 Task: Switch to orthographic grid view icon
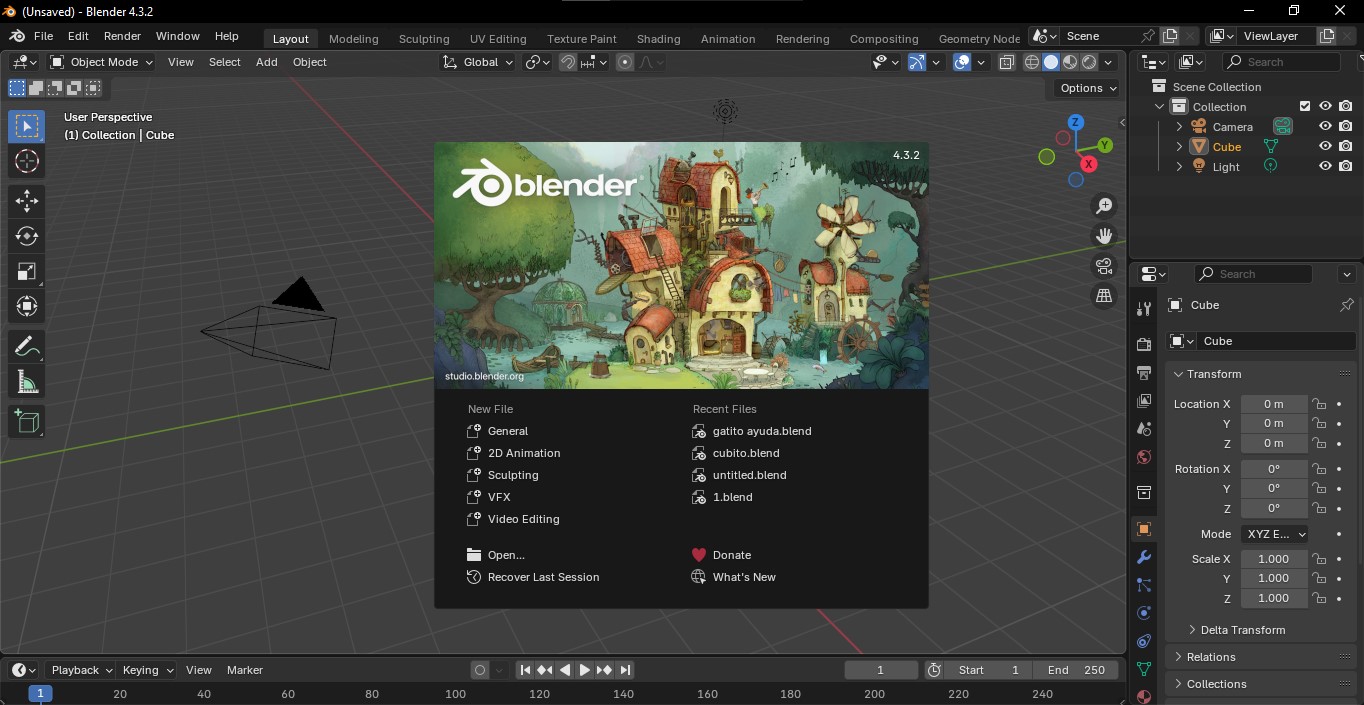[1104, 296]
